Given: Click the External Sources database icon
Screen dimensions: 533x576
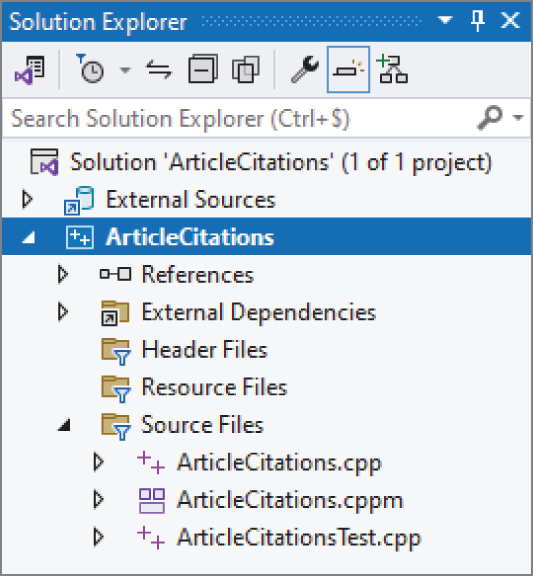Looking at the screenshot, I should pyautogui.click(x=79, y=200).
